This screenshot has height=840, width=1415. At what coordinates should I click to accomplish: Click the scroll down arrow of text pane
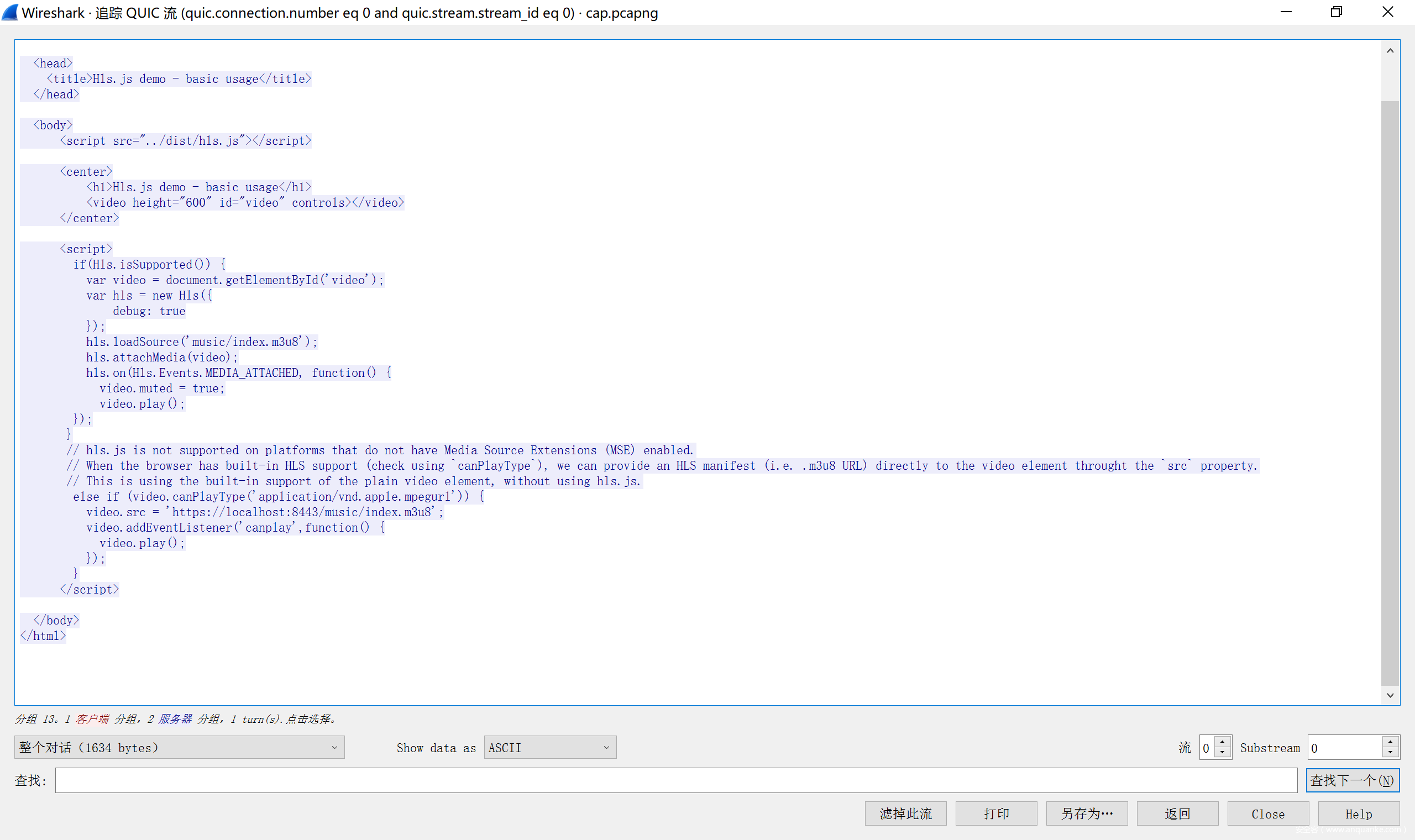1390,695
